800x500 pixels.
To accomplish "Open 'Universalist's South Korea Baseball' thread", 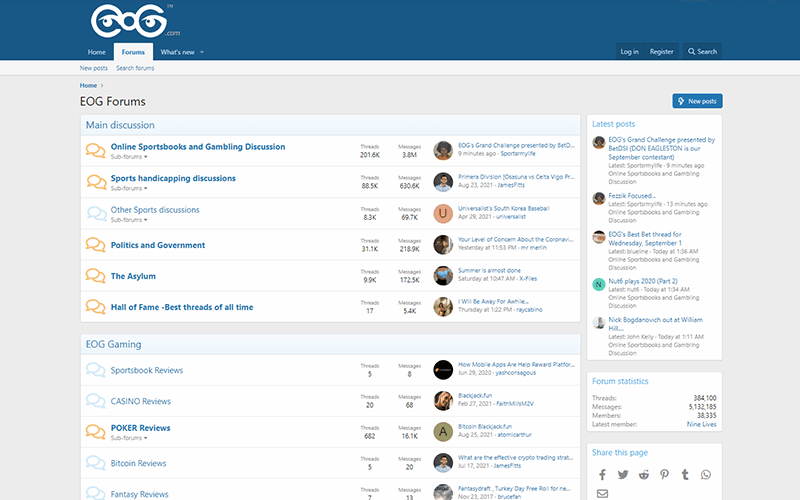I will coord(504,208).
